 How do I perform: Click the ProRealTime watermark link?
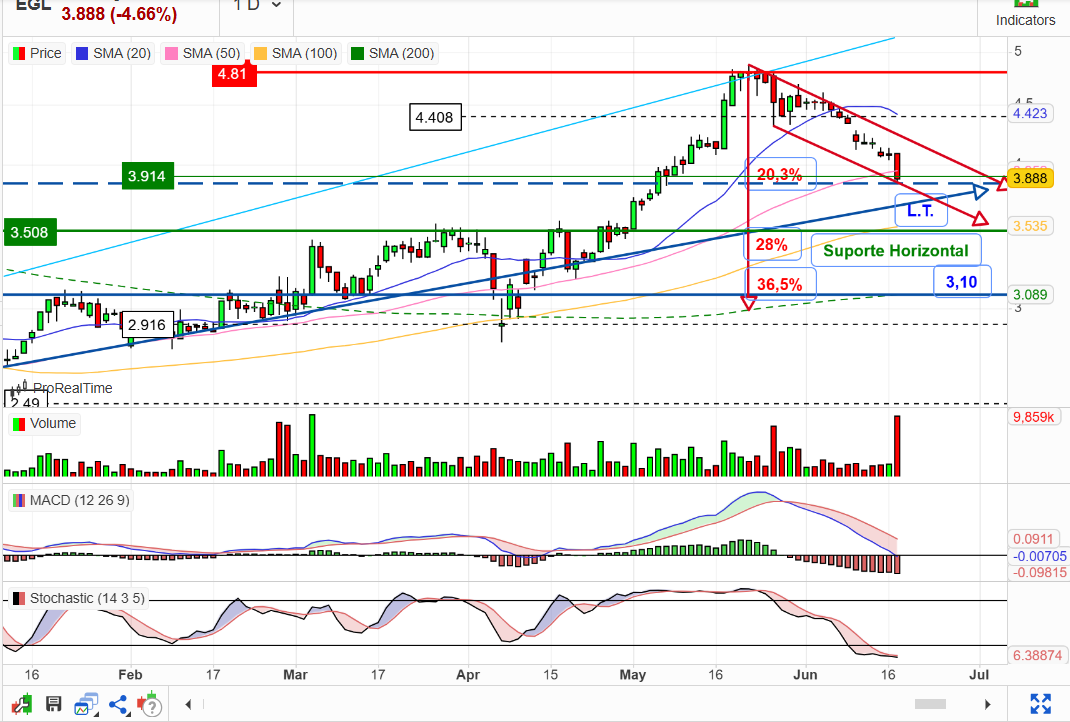tap(72, 388)
